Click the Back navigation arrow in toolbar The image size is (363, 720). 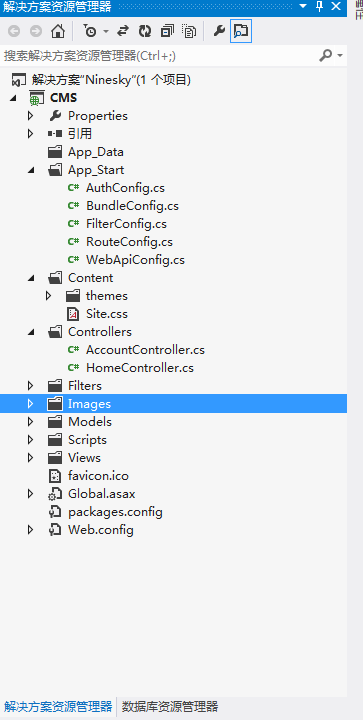[x=14, y=31]
